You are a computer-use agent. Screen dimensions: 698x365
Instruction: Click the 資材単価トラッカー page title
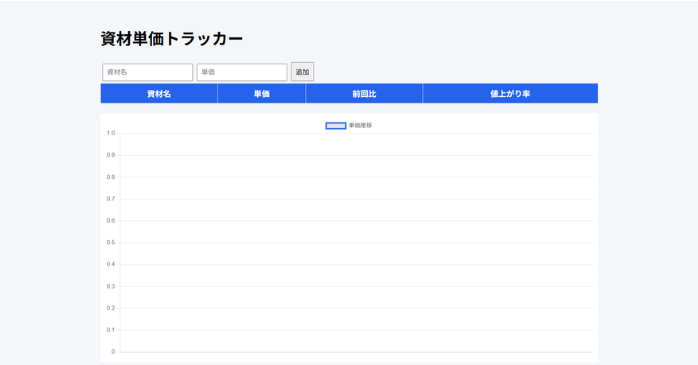coord(172,39)
